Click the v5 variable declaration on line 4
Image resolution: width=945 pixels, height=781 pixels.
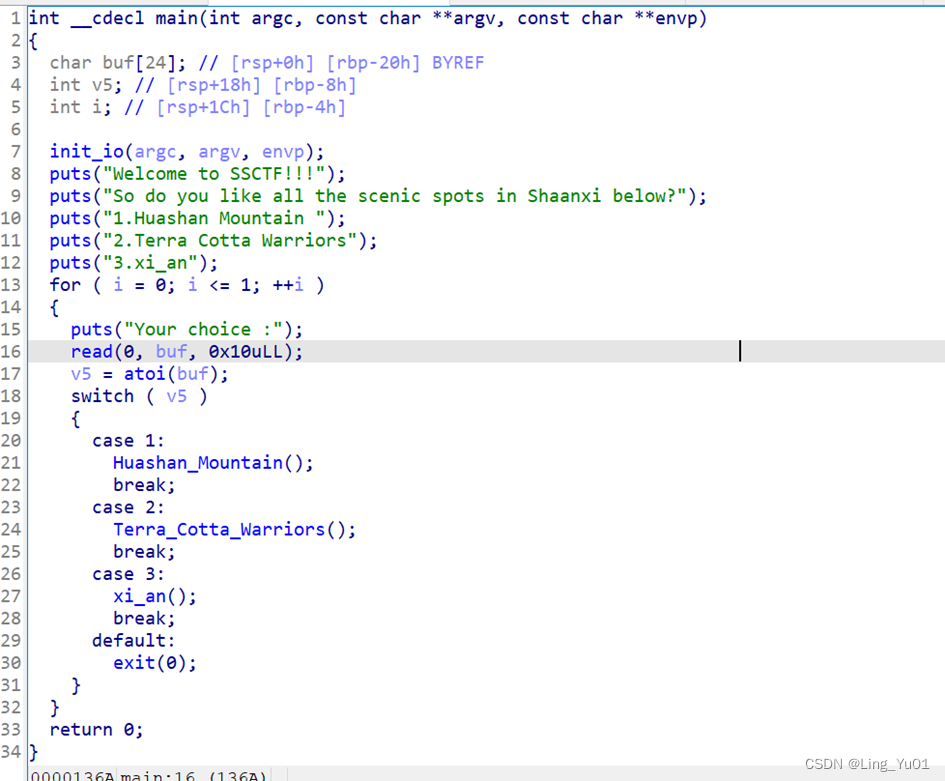pyautogui.click(x=86, y=85)
